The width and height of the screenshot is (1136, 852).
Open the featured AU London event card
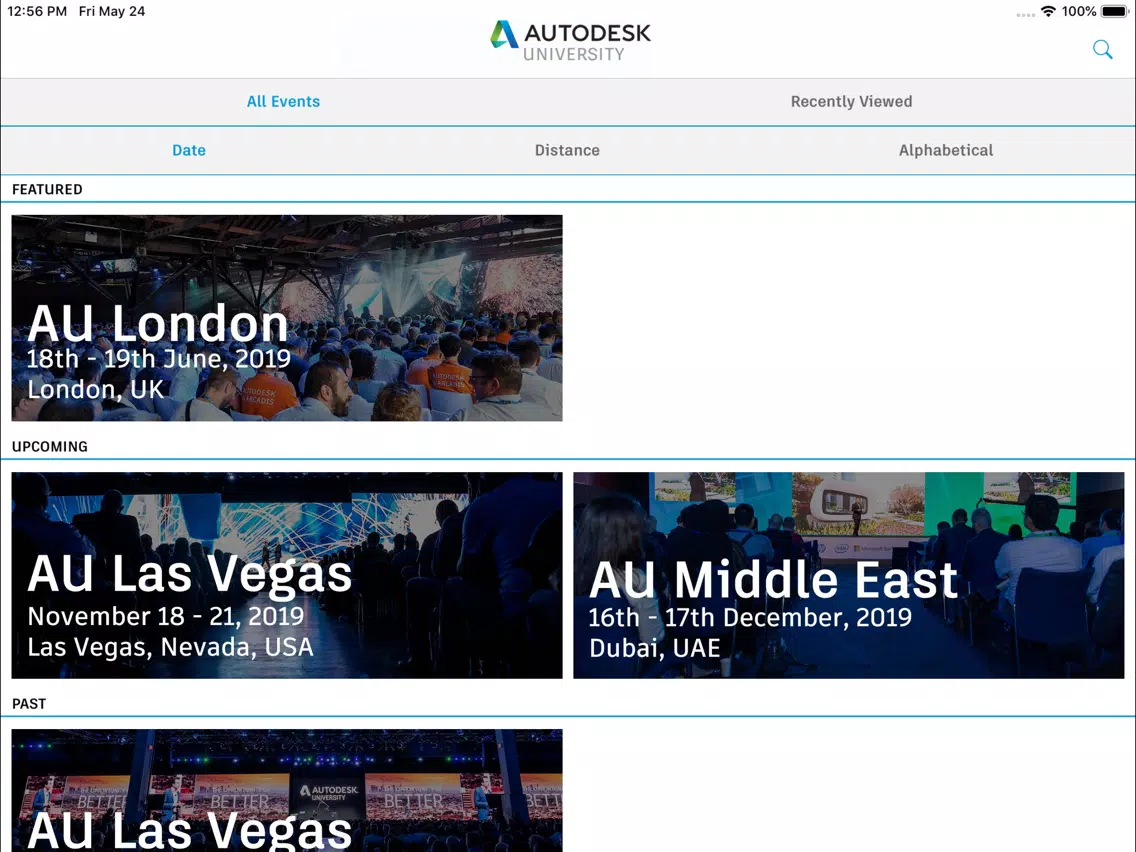click(x=287, y=318)
